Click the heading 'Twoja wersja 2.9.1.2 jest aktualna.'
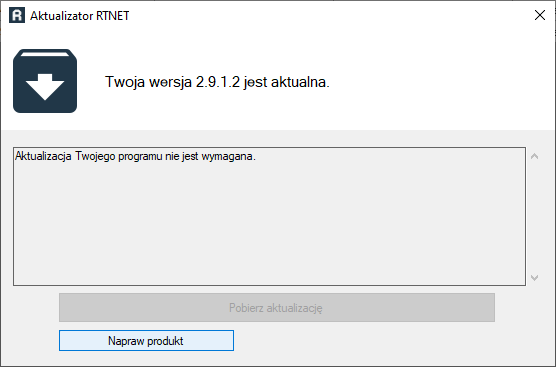The image size is (556, 367). [217, 82]
